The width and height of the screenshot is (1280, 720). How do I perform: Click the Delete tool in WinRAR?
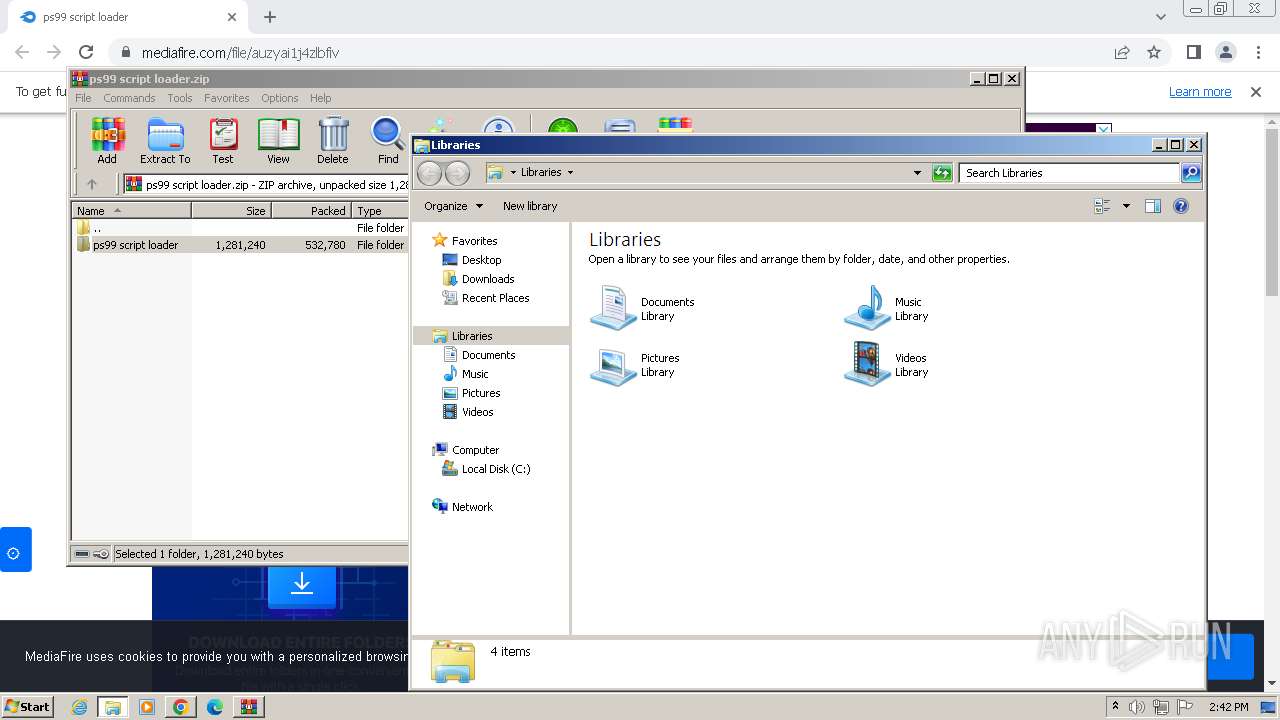[333, 140]
